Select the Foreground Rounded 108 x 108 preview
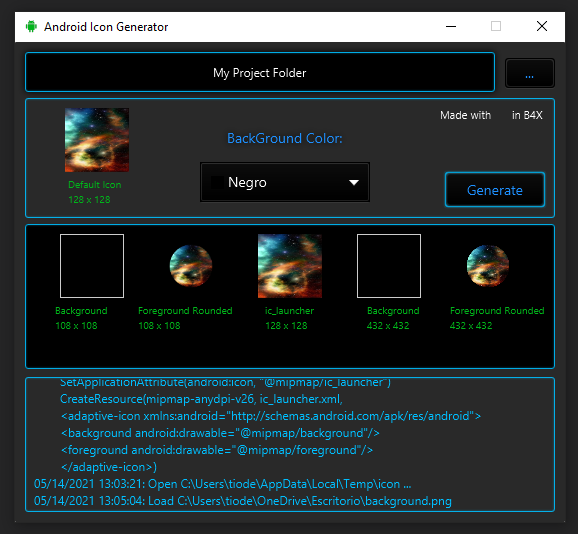The width and height of the screenshot is (578, 534). pos(191,266)
